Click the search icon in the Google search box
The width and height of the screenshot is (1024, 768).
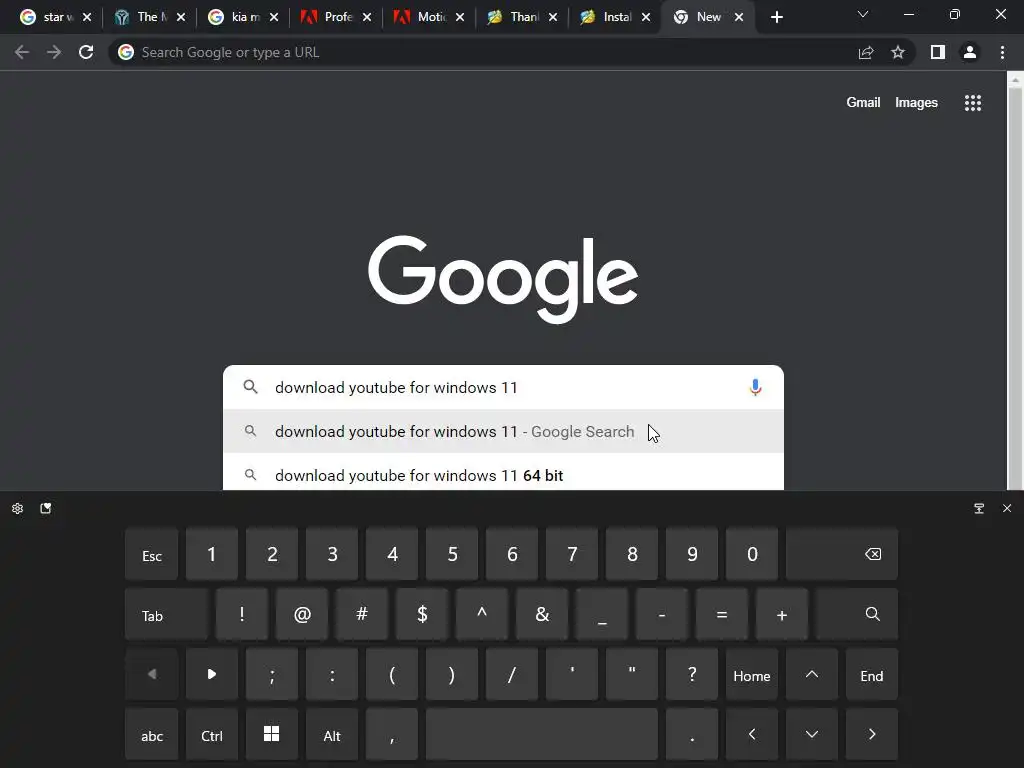tap(250, 387)
